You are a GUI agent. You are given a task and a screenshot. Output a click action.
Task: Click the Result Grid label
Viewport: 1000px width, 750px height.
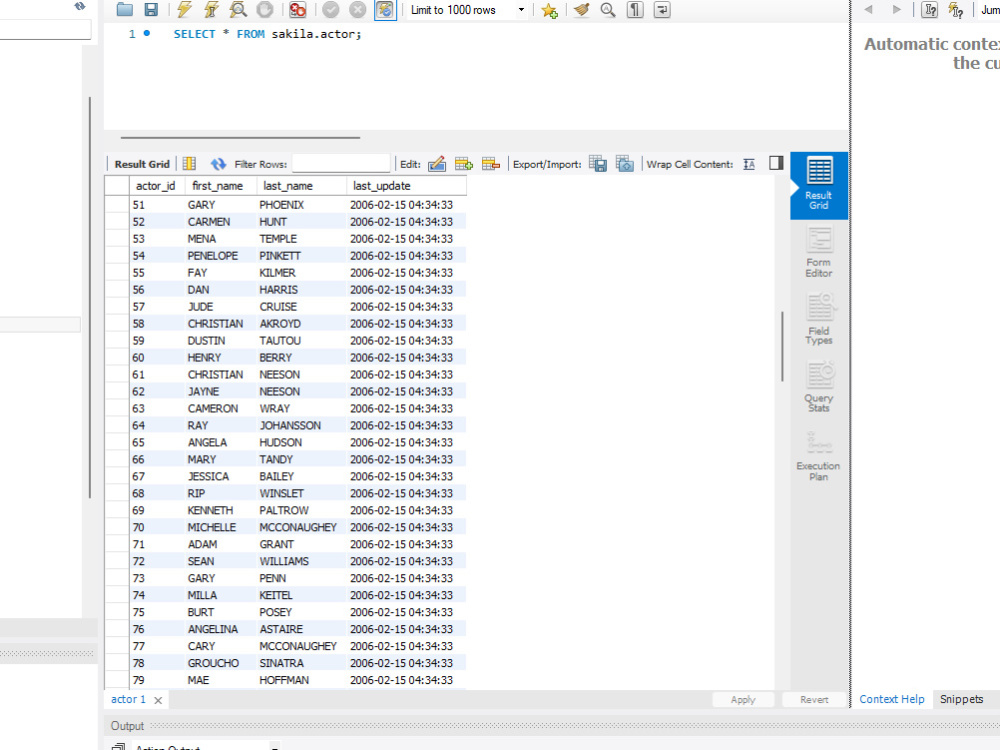142,165
